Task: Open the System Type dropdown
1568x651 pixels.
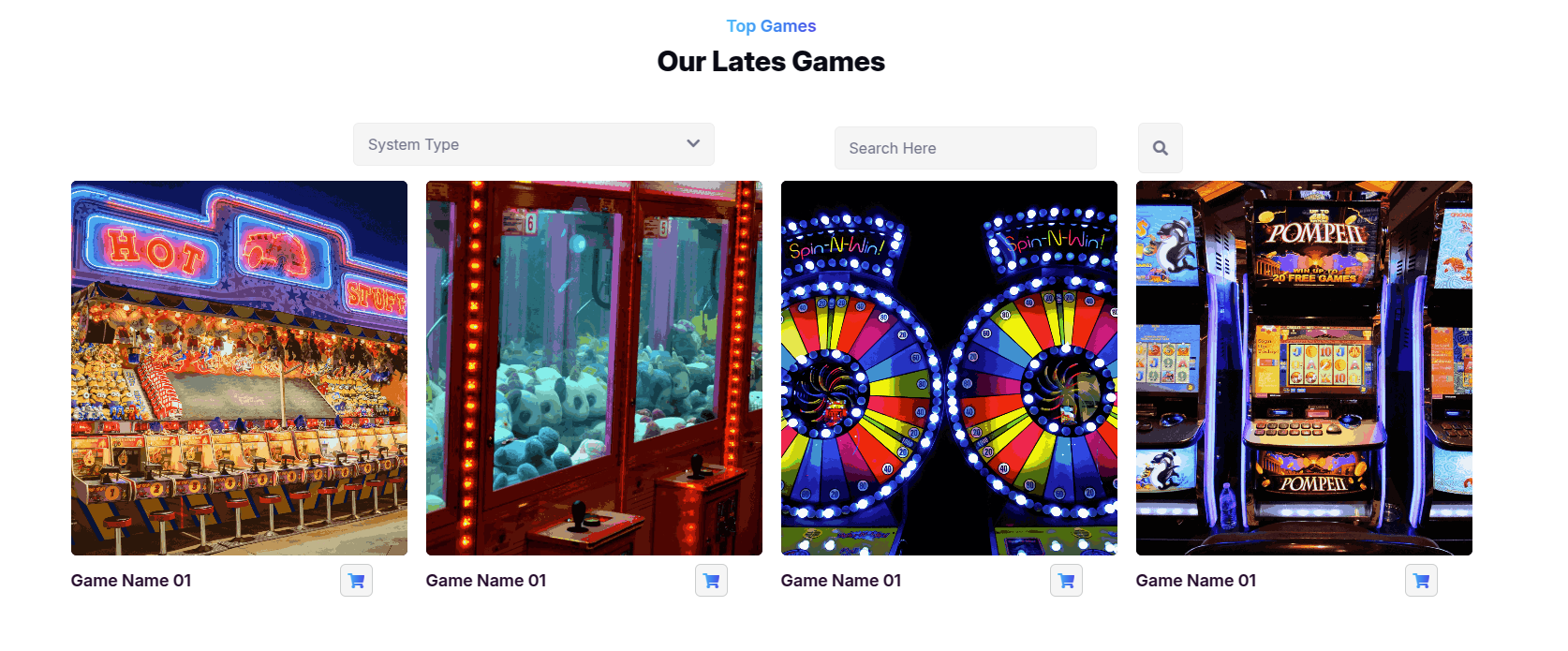Action: pos(534,144)
